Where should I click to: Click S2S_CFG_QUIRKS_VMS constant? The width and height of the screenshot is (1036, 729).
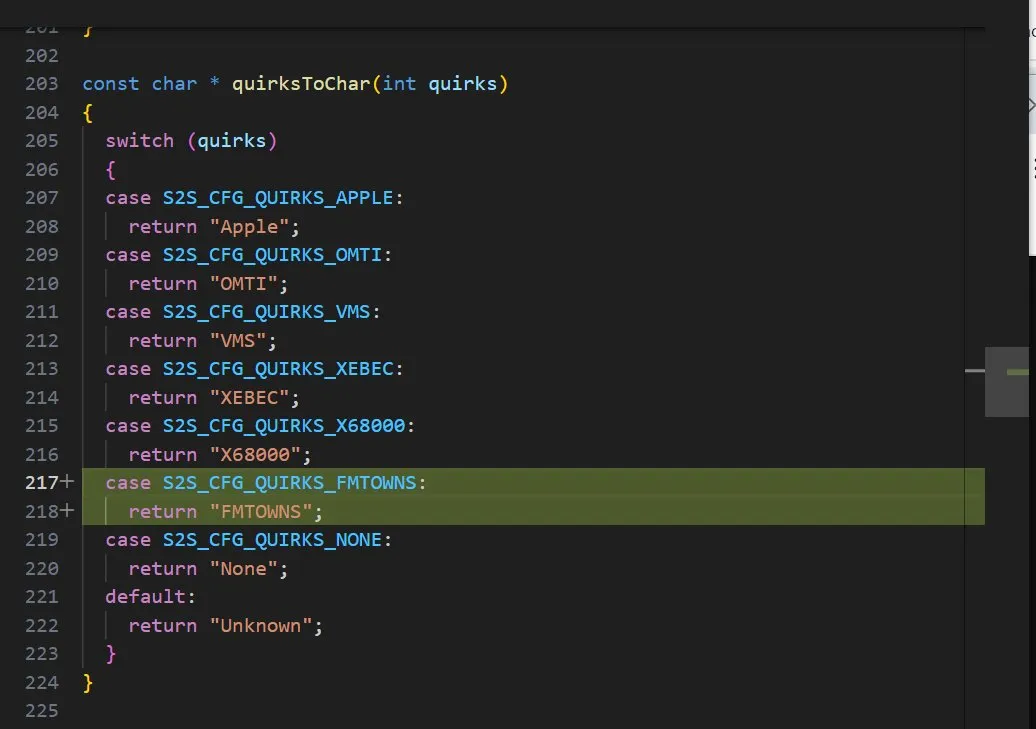[x=266, y=312]
